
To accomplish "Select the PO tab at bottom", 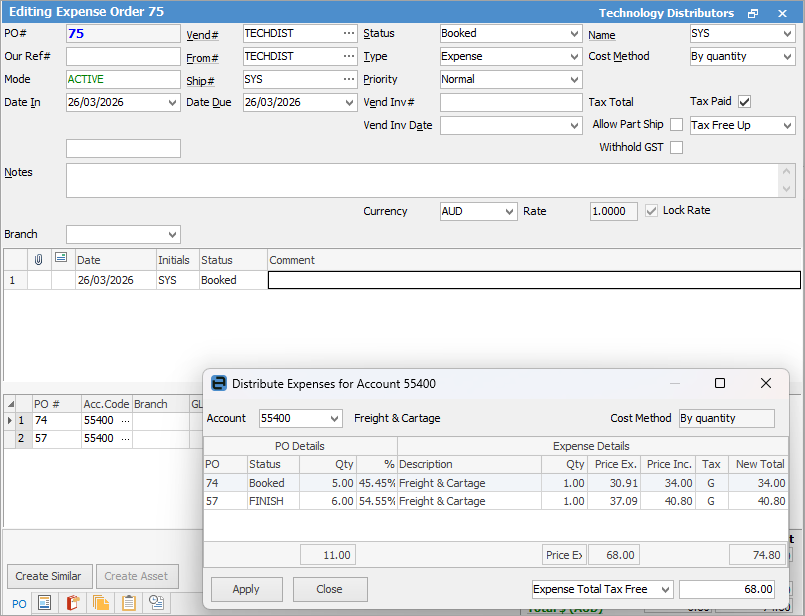I will tap(19, 603).
